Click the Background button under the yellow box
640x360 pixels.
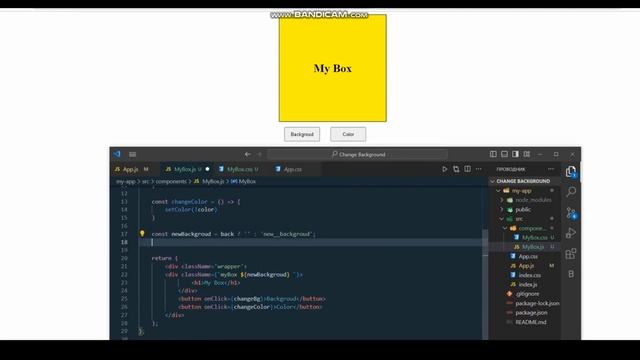[302, 134]
